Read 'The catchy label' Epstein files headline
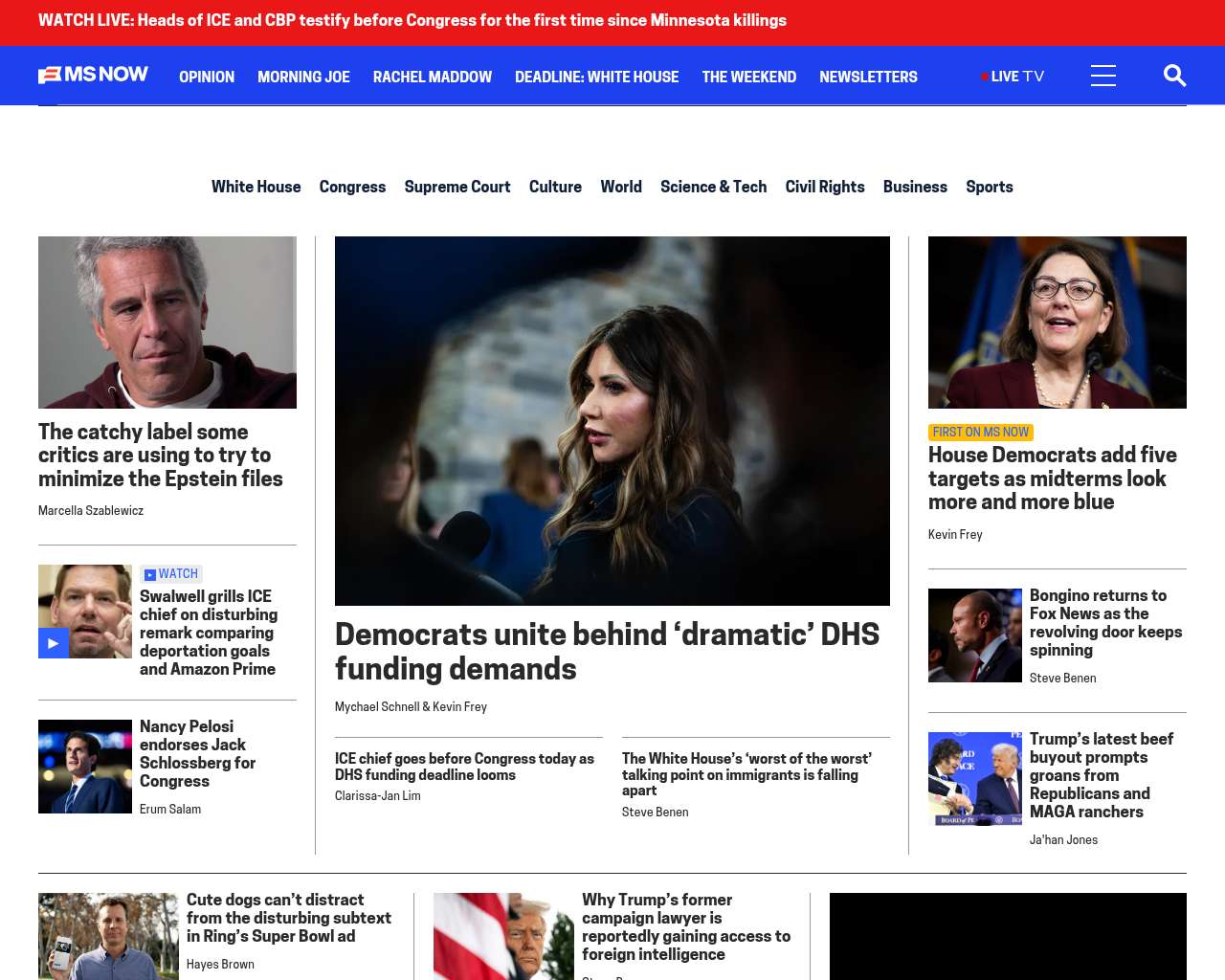 (x=161, y=456)
